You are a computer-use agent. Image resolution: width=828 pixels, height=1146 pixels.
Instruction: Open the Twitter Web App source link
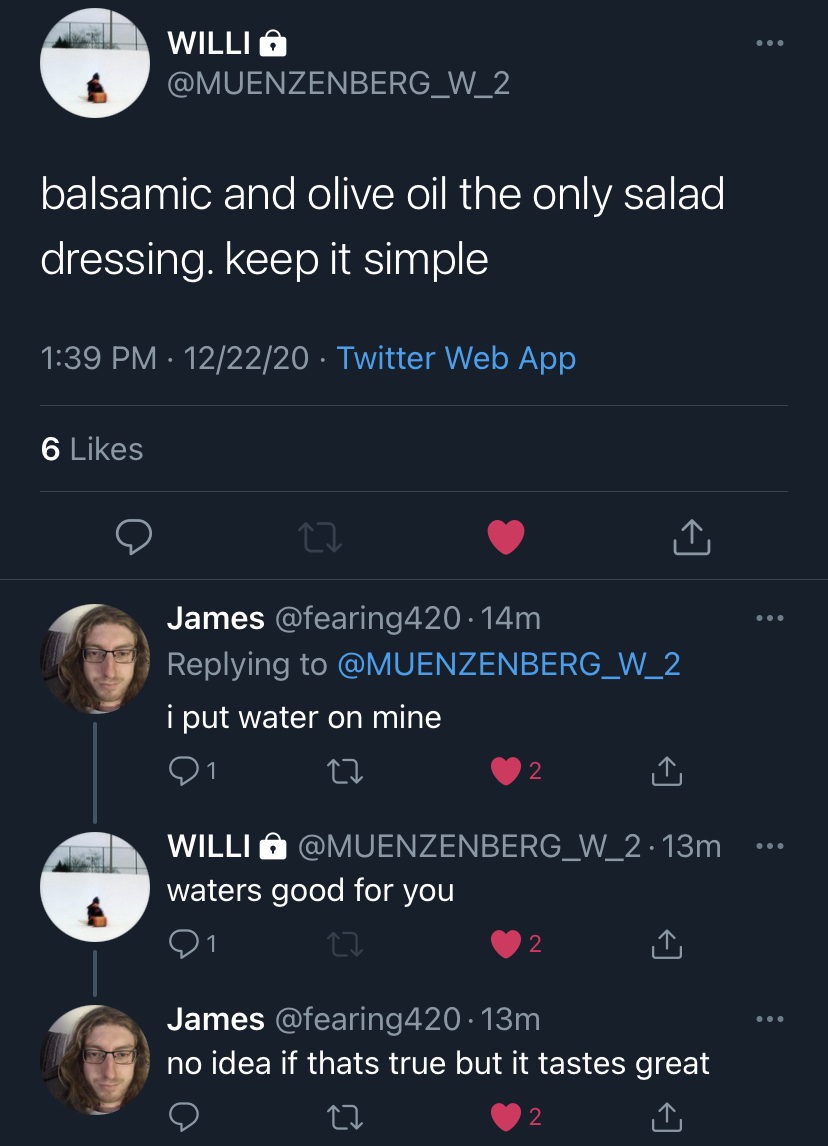[456, 358]
